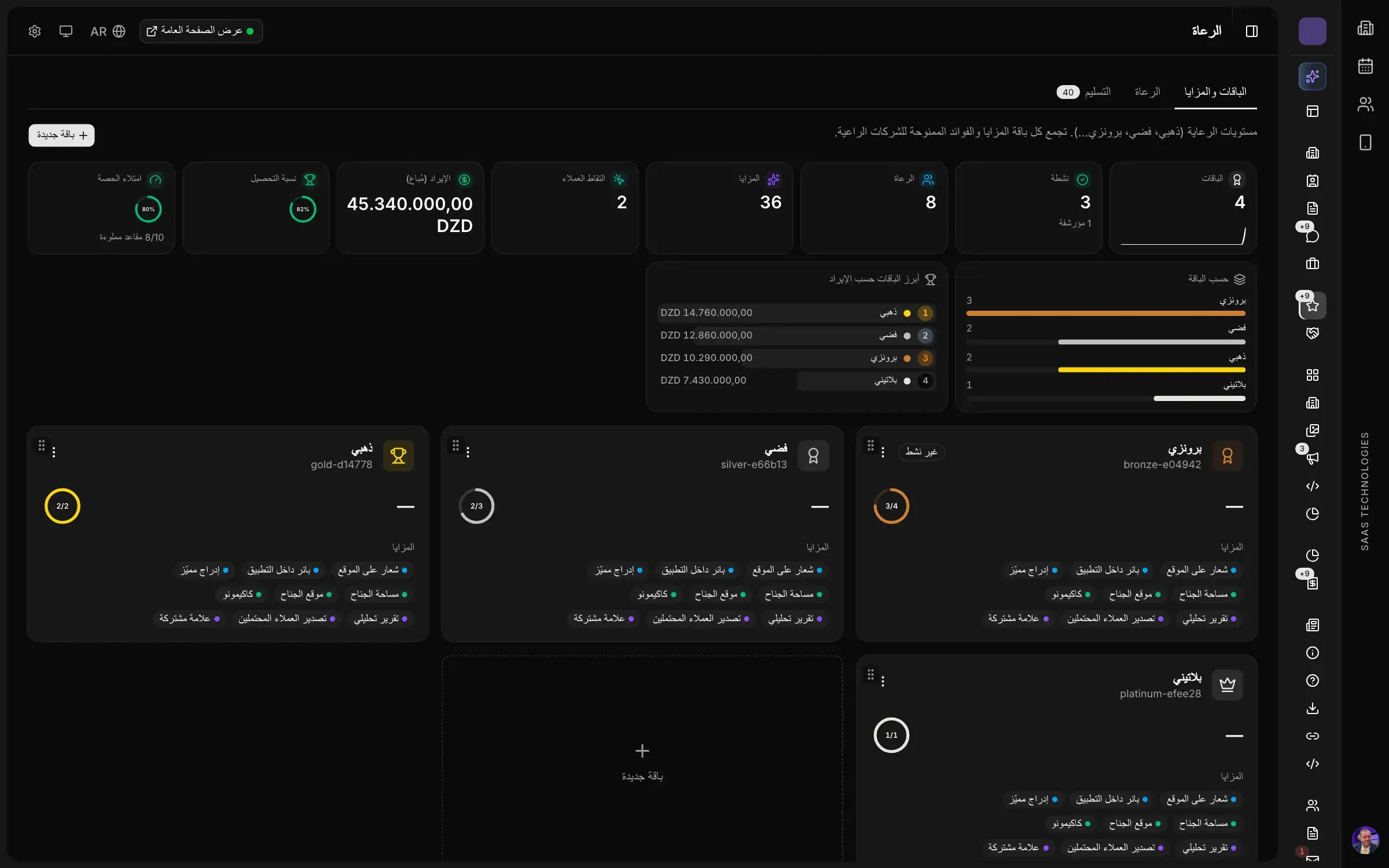Open the help question-mark icon in sidebar
Image resolution: width=1389 pixels, height=868 pixels.
1312,681
